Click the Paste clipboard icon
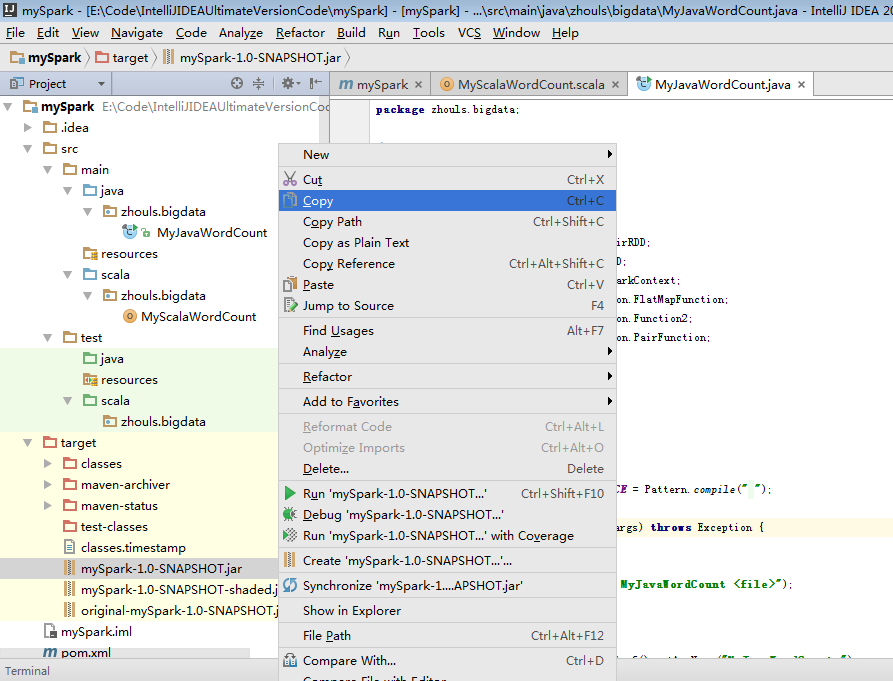 click(290, 284)
